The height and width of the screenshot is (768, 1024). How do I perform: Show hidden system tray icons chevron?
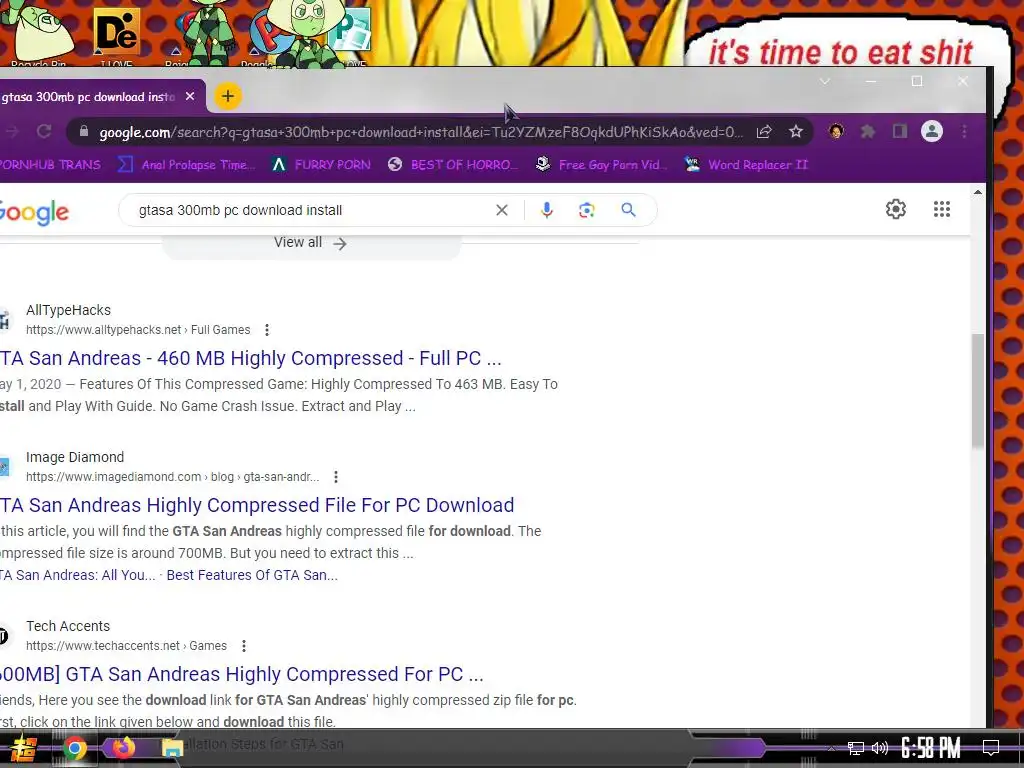pos(831,748)
